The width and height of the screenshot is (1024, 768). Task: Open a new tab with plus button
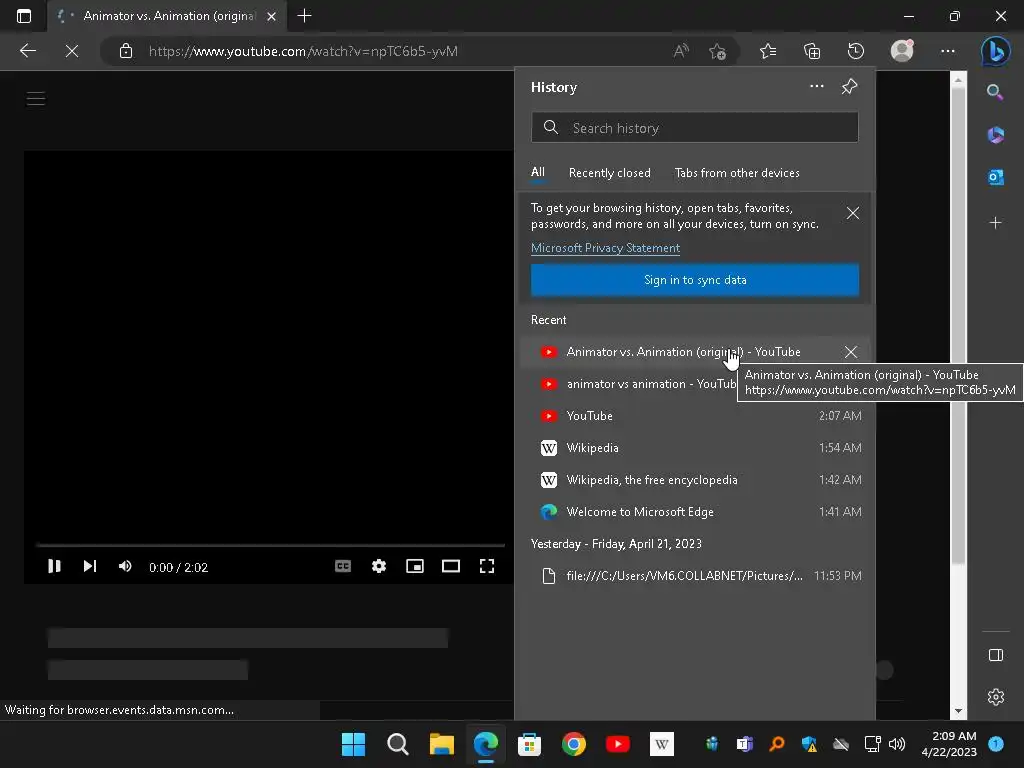click(304, 16)
